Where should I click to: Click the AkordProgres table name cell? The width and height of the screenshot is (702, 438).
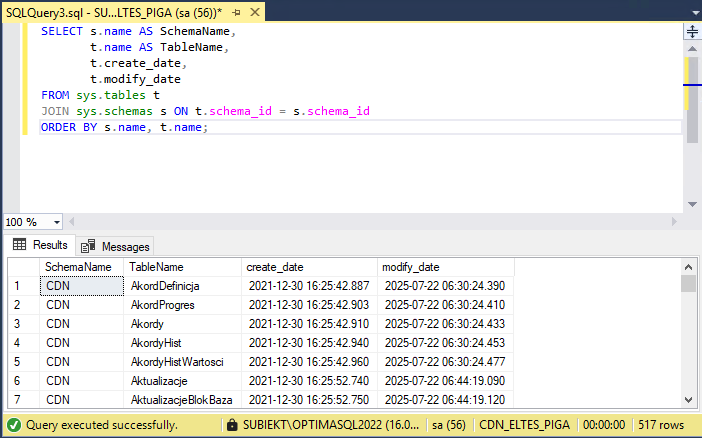(182, 305)
